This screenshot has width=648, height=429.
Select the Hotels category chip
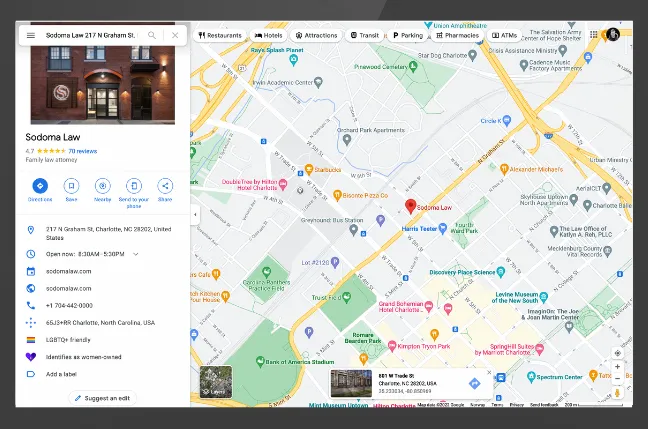[x=270, y=35]
